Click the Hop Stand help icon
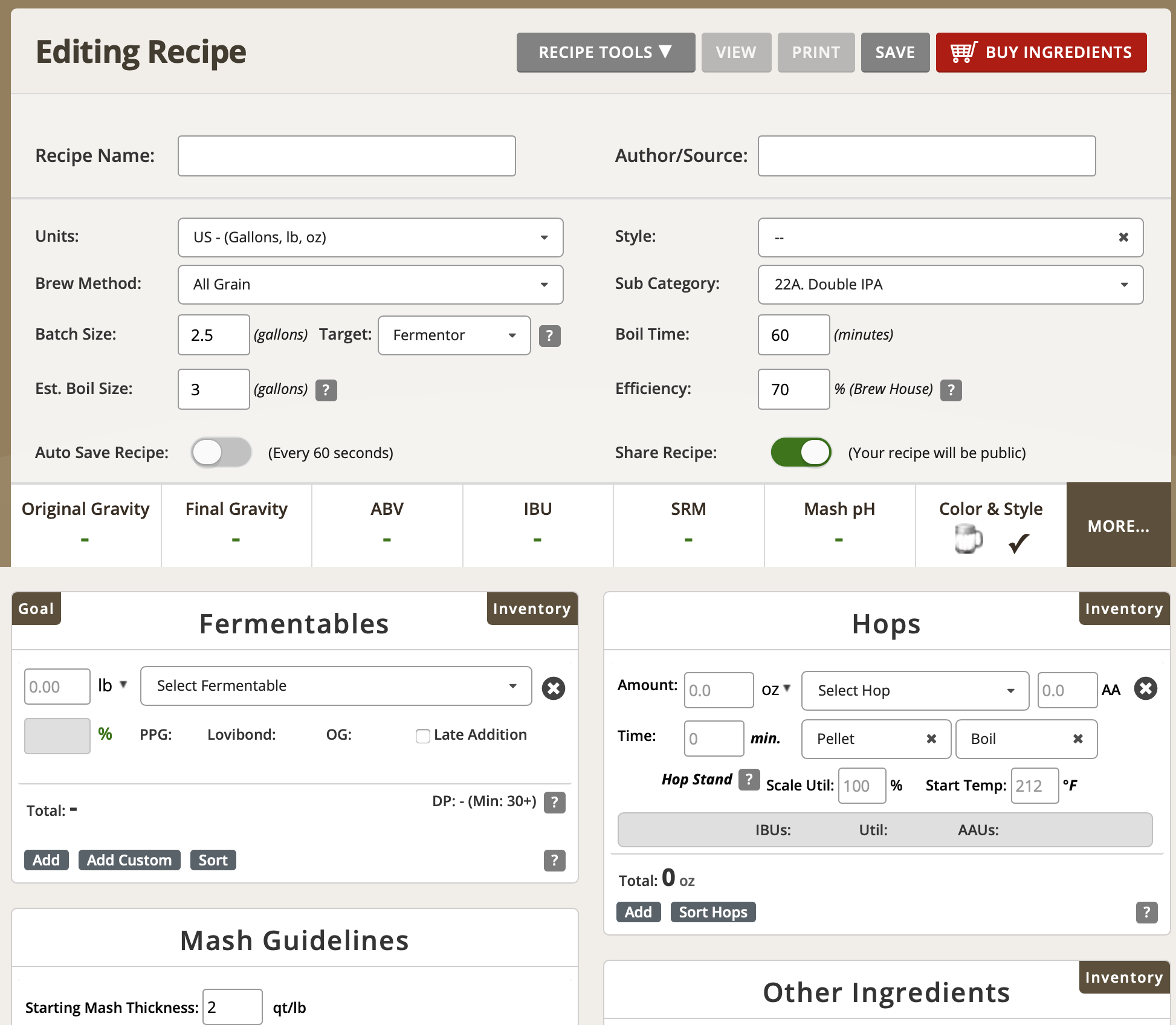Screen dimensions: 1176x1025 point(749,779)
